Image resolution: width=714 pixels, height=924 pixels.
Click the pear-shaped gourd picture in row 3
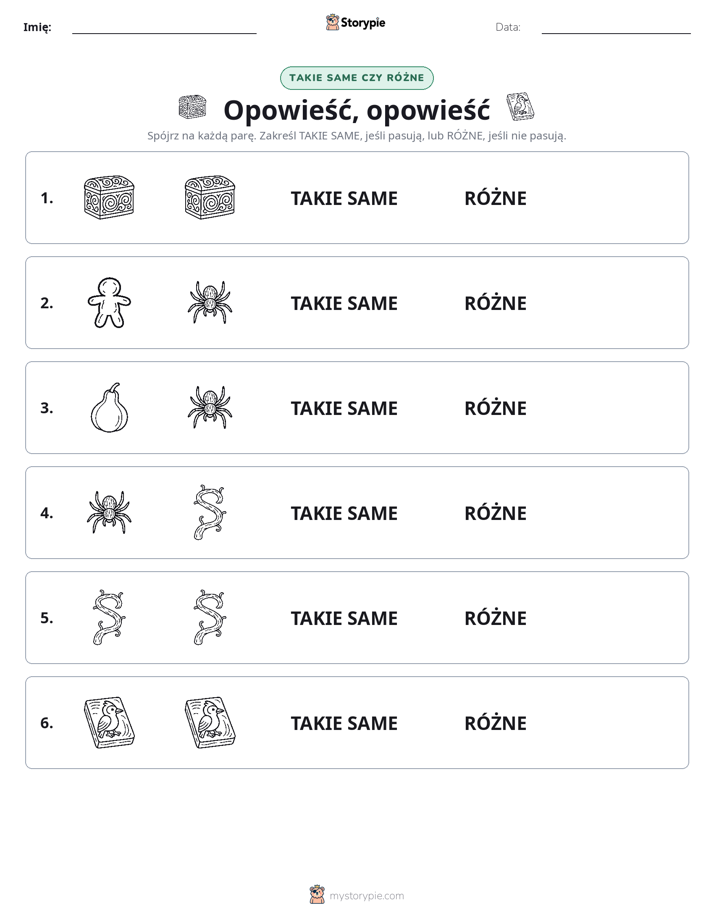[x=110, y=408]
